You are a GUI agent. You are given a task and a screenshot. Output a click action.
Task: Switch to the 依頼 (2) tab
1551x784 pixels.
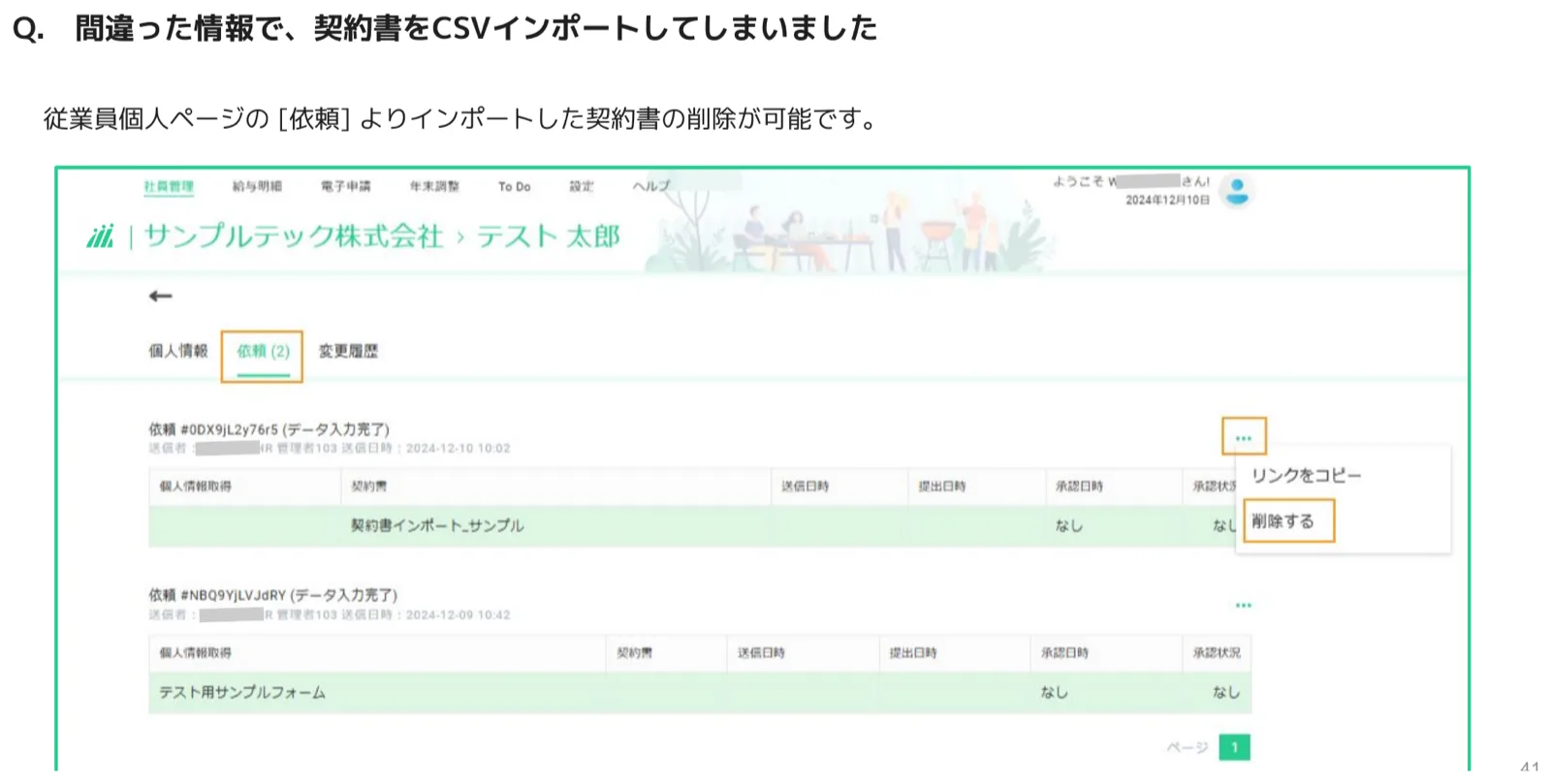[263, 351]
